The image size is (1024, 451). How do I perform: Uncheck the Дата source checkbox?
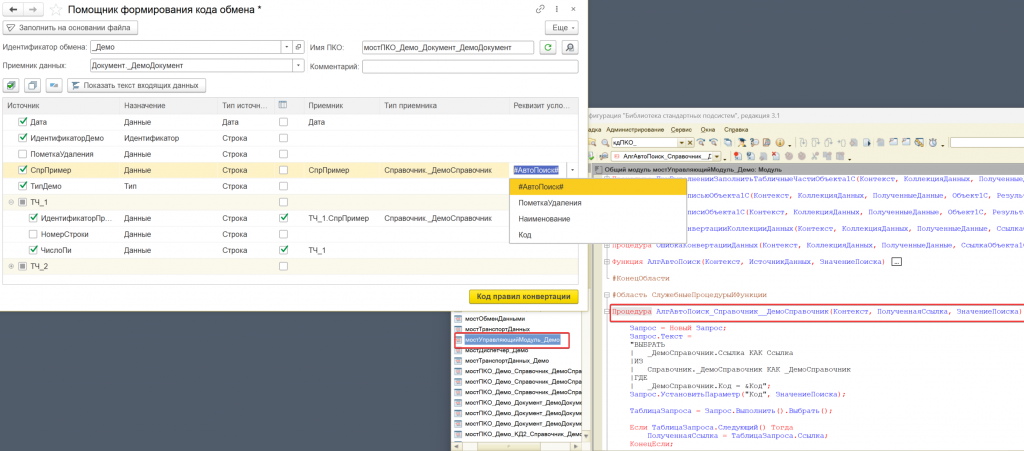pos(23,122)
